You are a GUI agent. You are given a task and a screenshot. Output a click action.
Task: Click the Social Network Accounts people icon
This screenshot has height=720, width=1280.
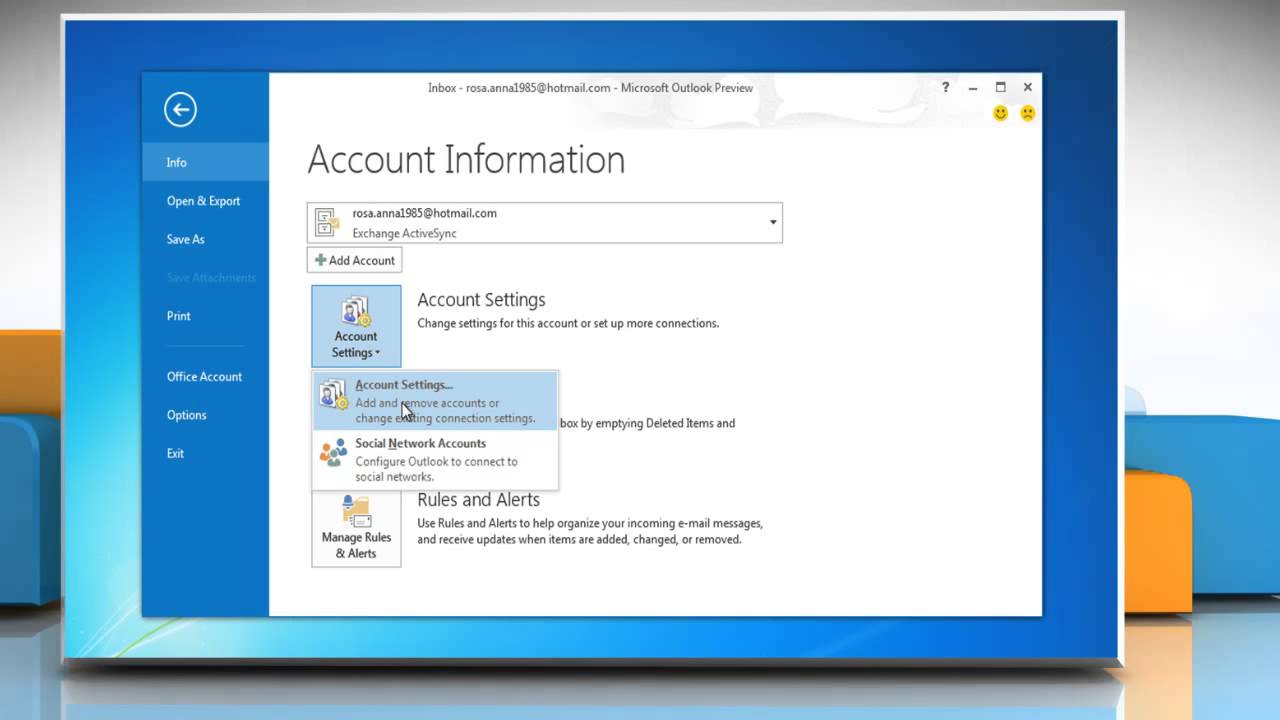coord(333,453)
